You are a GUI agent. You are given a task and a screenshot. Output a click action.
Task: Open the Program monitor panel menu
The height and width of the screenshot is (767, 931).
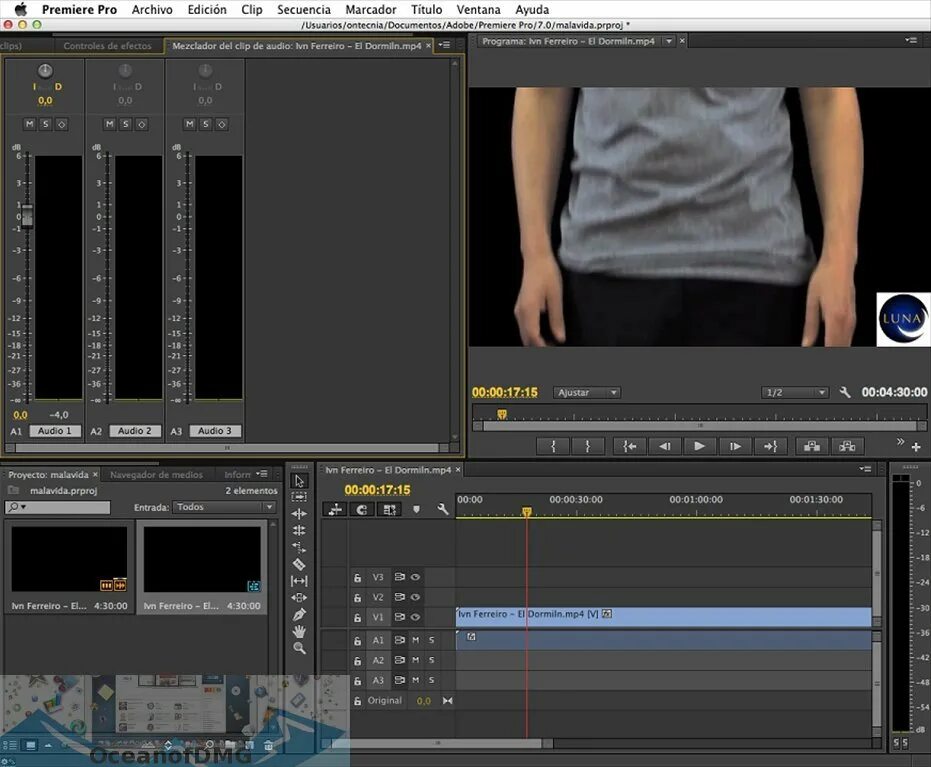point(911,40)
